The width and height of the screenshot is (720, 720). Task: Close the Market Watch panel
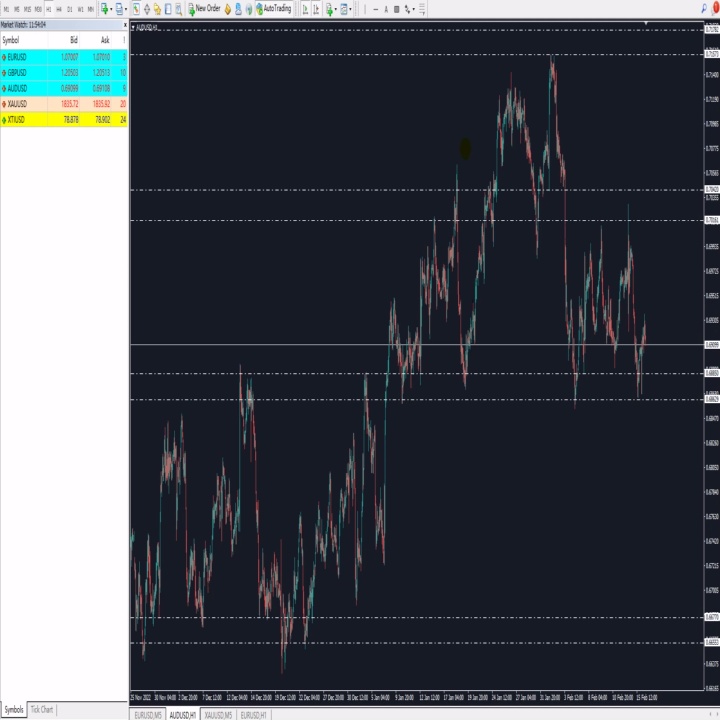pos(125,25)
